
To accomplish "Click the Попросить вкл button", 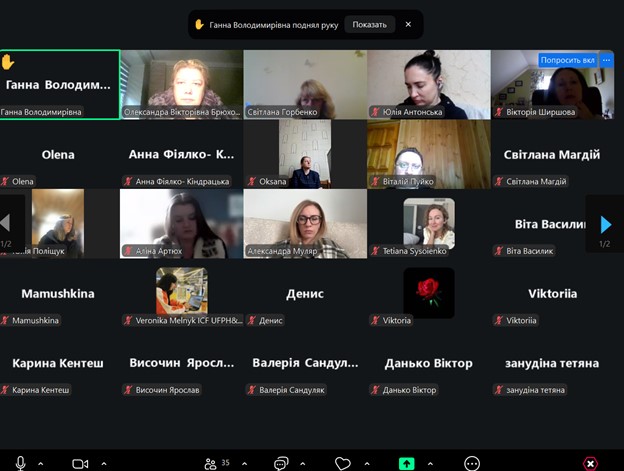I will (x=567, y=60).
